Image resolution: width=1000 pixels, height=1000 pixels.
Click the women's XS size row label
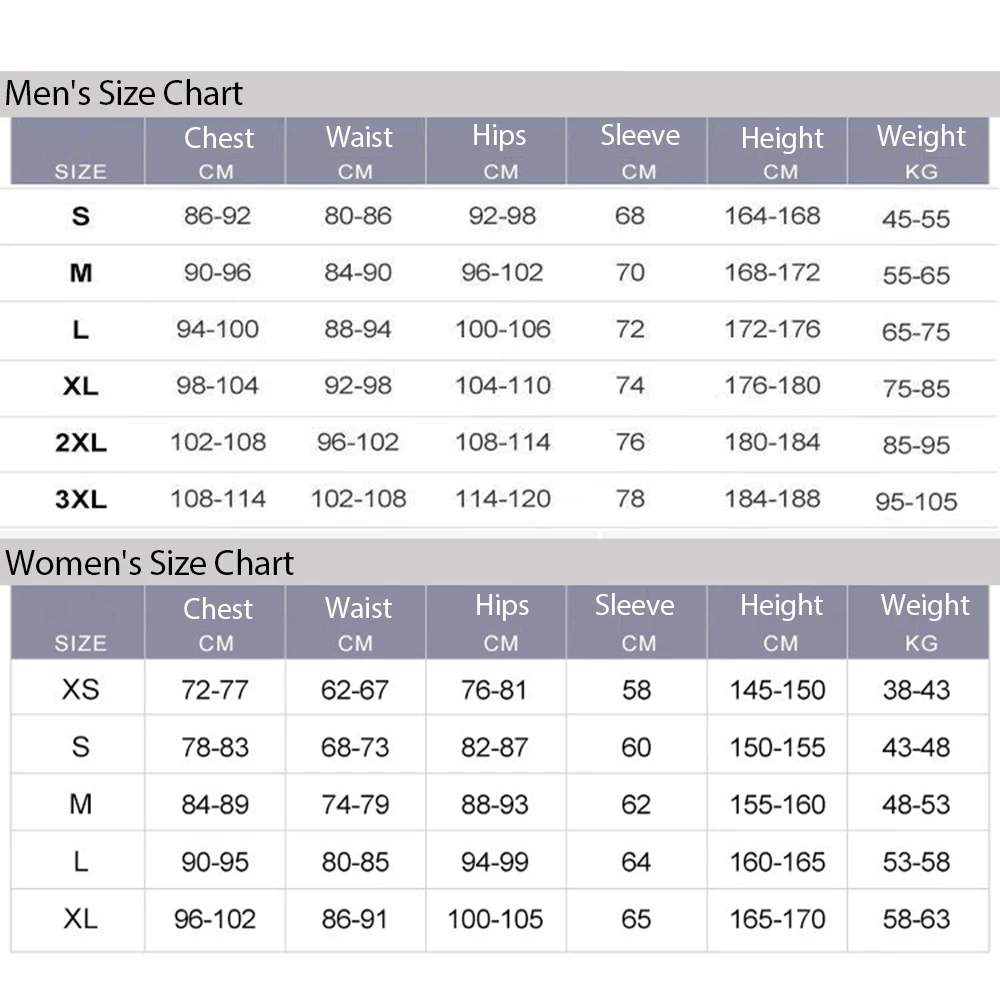(x=80, y=689)
